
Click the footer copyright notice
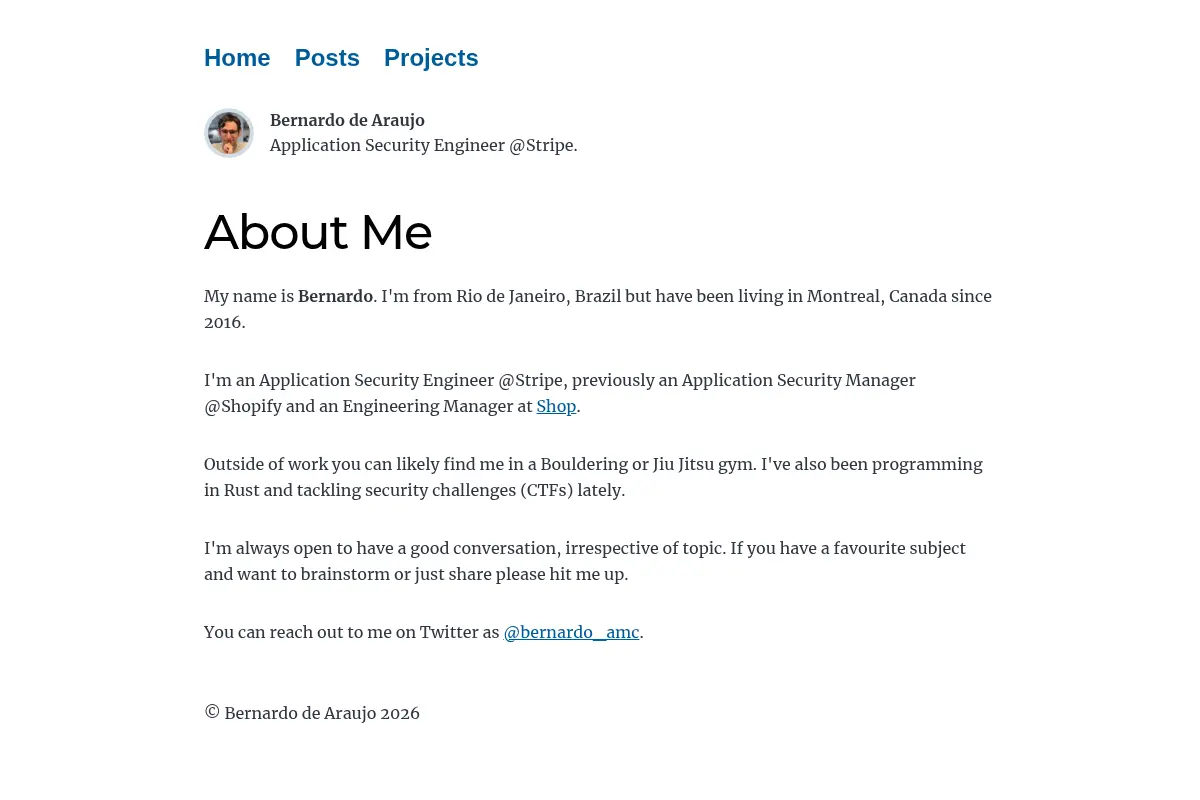pos(312,713)
